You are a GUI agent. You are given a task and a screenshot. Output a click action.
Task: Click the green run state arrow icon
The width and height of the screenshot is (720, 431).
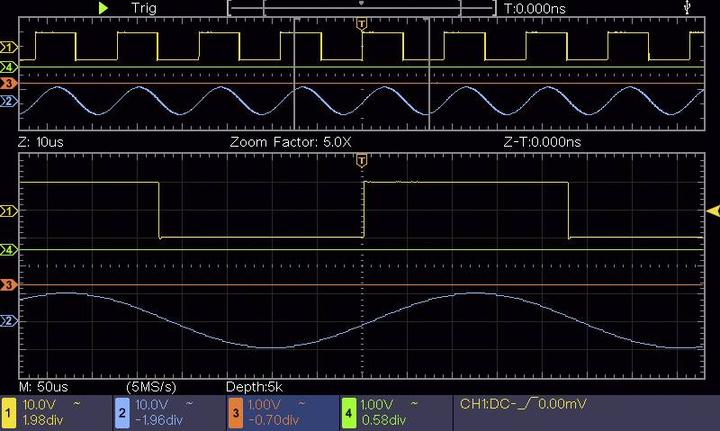pos(103,8)
